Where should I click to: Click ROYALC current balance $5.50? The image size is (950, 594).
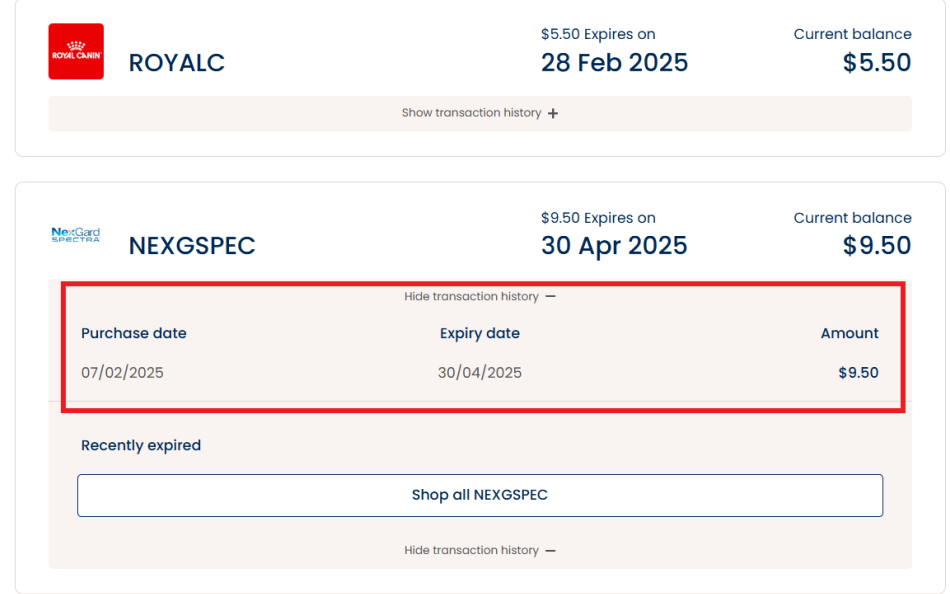(877, 63)
